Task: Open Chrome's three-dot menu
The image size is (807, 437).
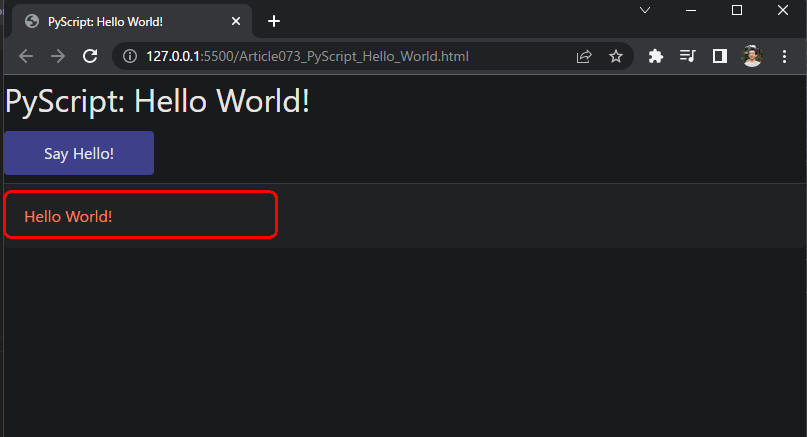Action: tap(784, 56)
